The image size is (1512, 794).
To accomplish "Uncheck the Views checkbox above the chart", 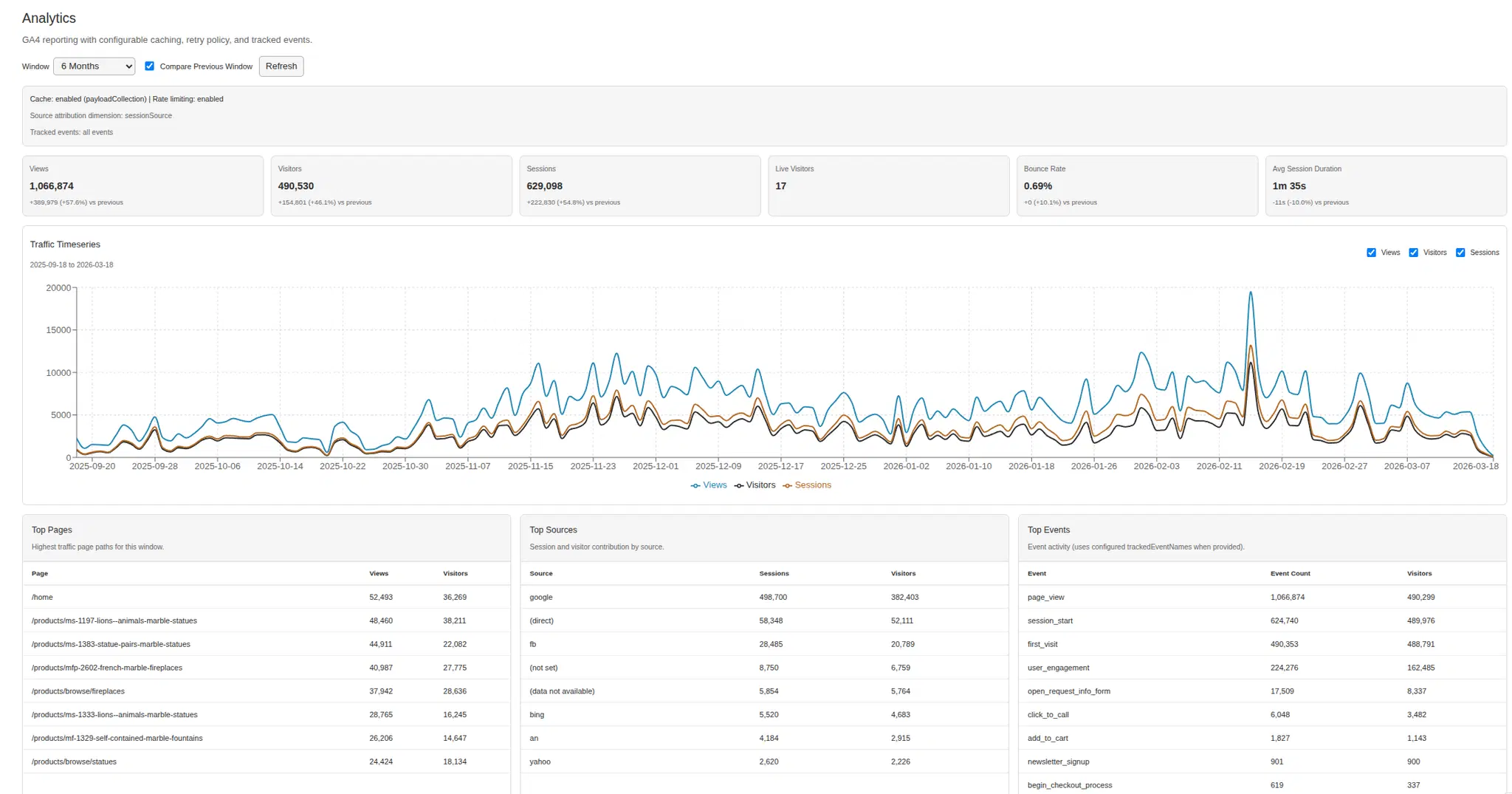I will 1371,252.
